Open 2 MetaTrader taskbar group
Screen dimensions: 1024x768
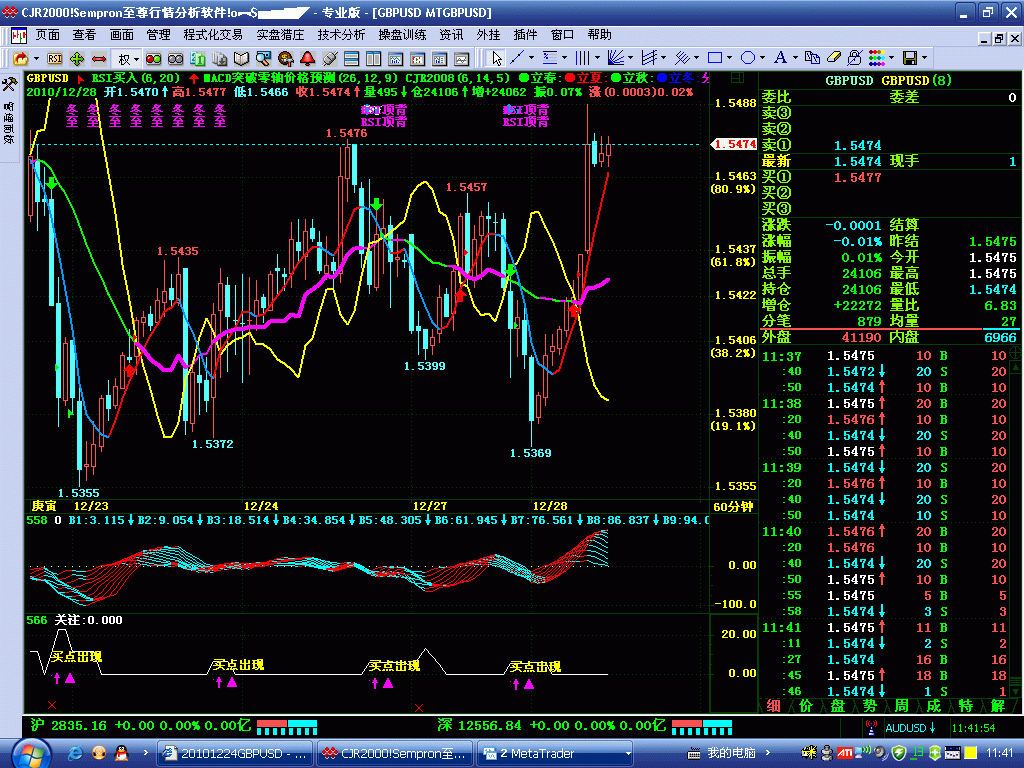(556, 754)
